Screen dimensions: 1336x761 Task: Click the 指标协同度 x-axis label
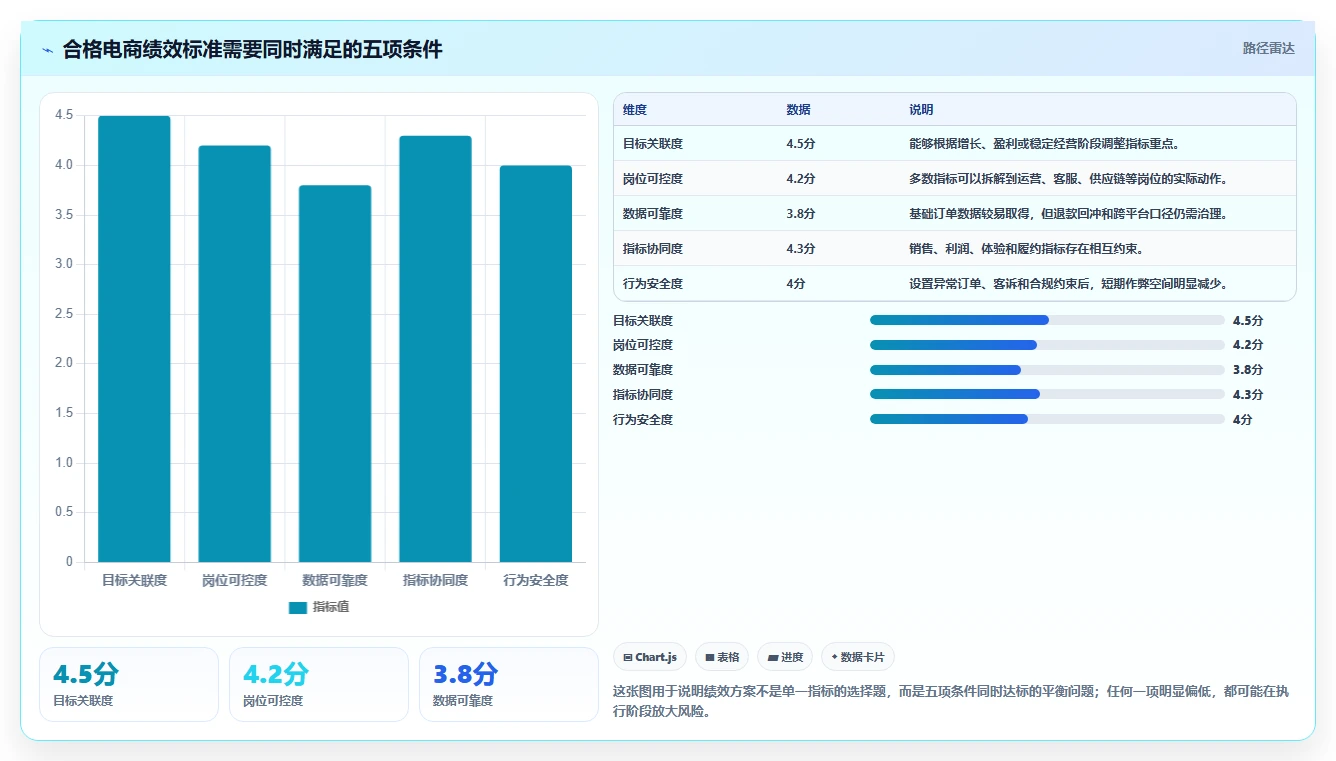435,580
